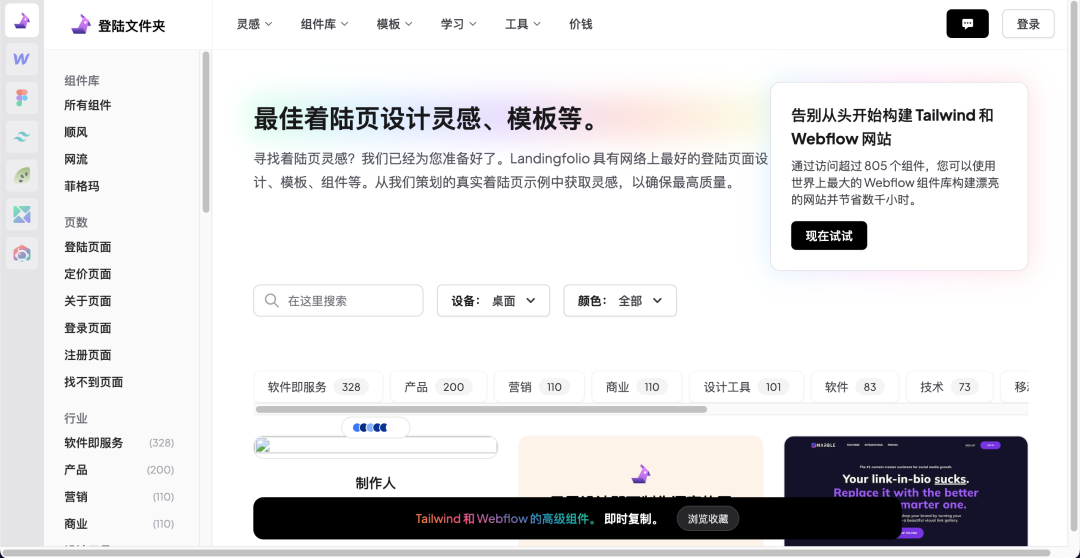Open the camera-shaped icon in left rail
Screen dimensions: 1080x558
tap(22, 254)
